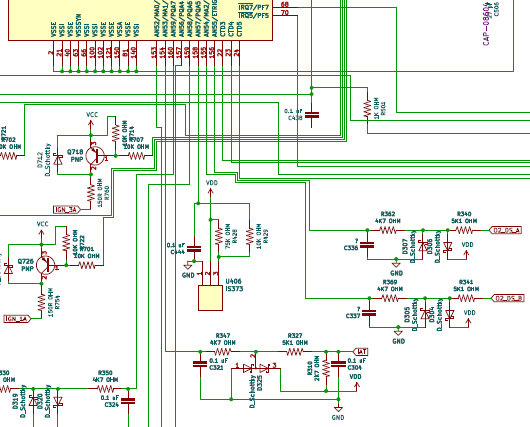
Task: Click the GND symbol below C337
Action: click(x=398, y=336)
